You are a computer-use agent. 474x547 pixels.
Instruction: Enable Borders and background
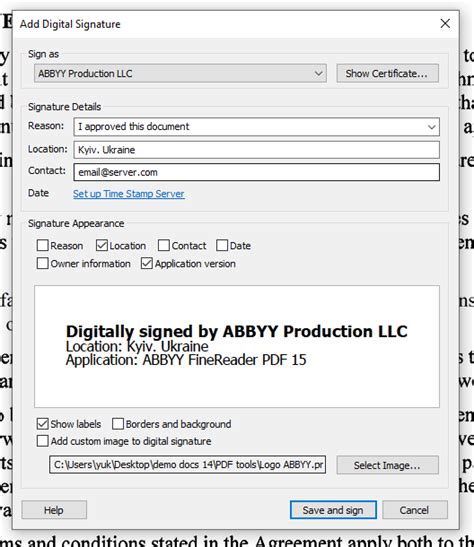118,424
